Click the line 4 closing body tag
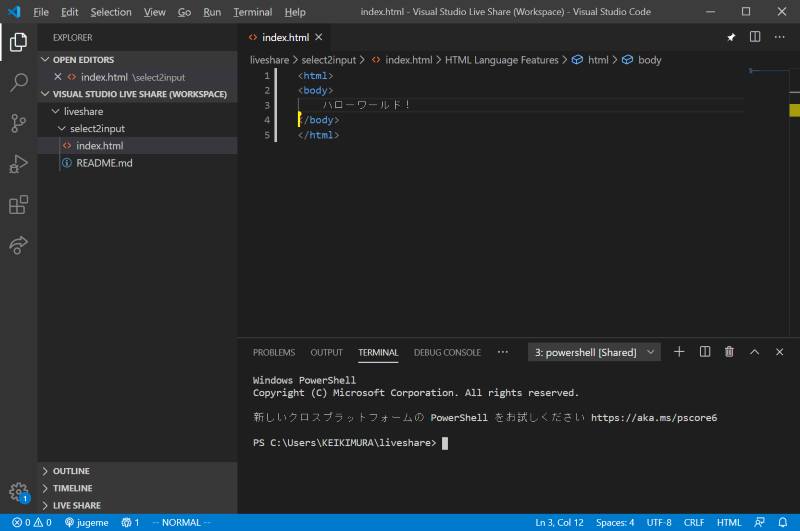Viewport: 800px width, 531px height. (319, 120)
